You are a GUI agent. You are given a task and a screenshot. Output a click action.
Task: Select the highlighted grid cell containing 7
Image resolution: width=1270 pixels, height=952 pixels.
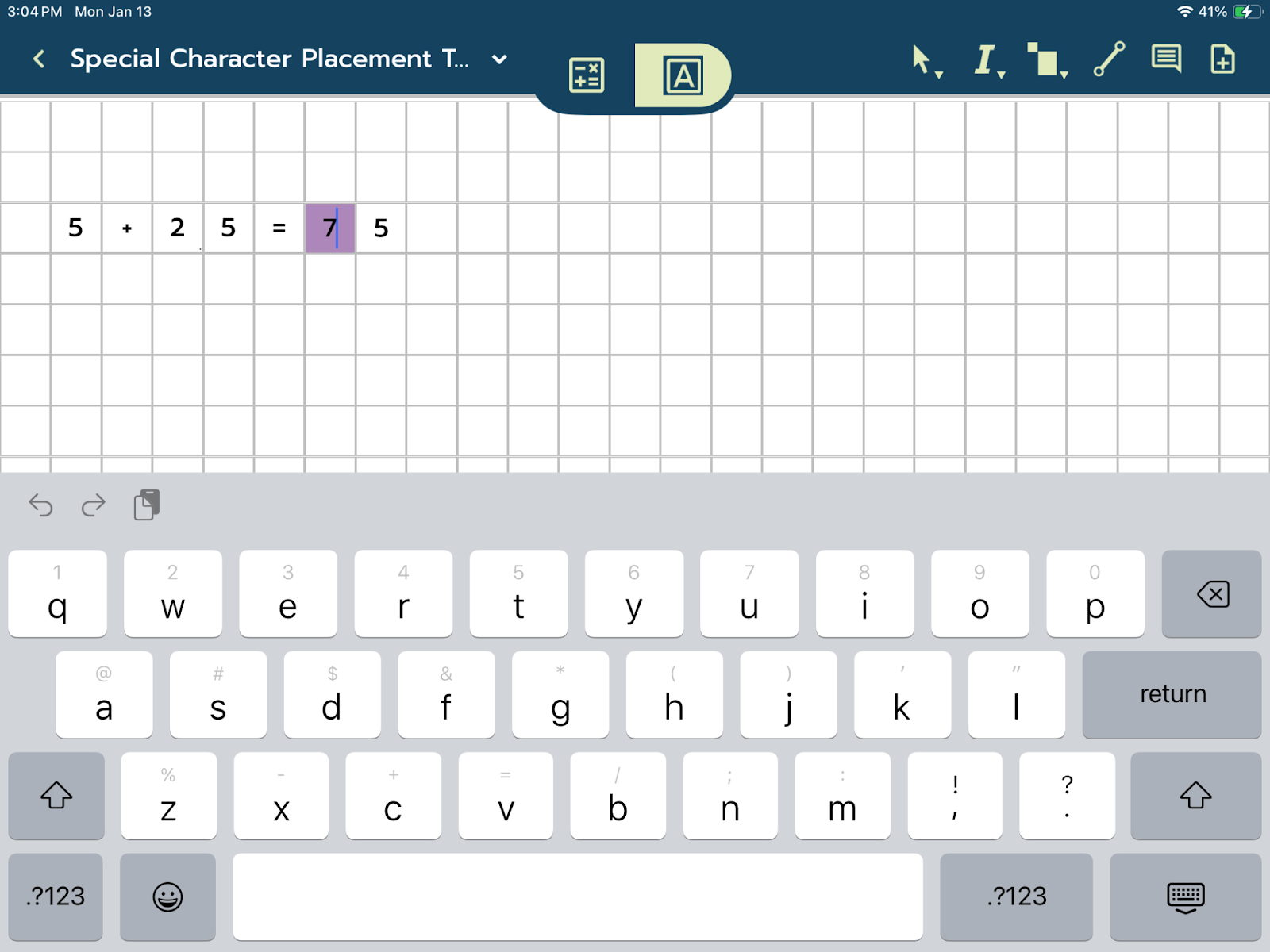pos(330,228)
